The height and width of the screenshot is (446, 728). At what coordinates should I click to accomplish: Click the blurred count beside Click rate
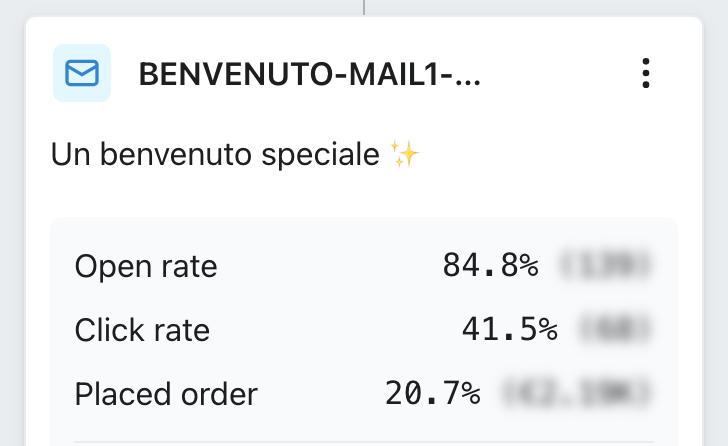click(615, 330)
